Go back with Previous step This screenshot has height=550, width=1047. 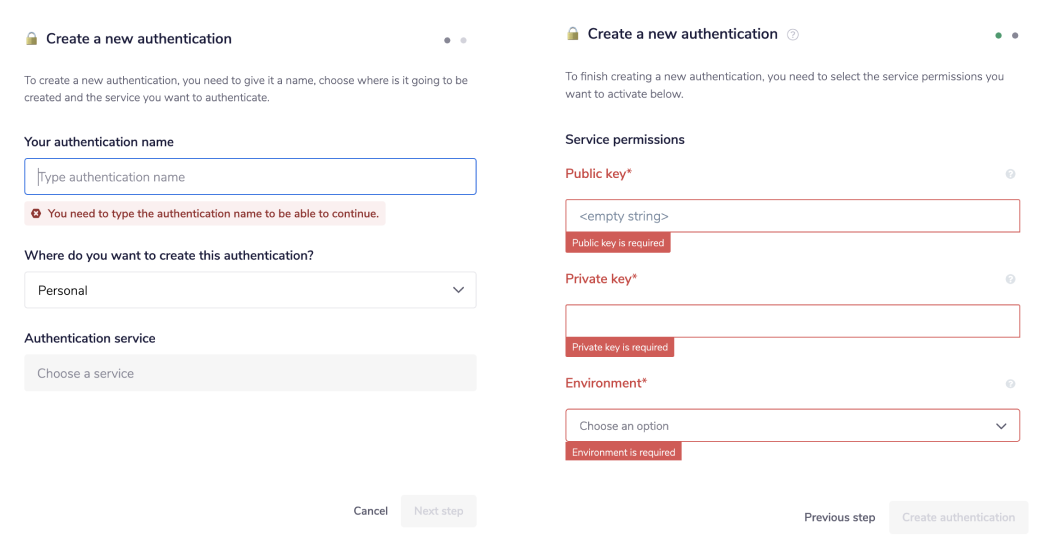pyautogui.click(x=839, y=517)
